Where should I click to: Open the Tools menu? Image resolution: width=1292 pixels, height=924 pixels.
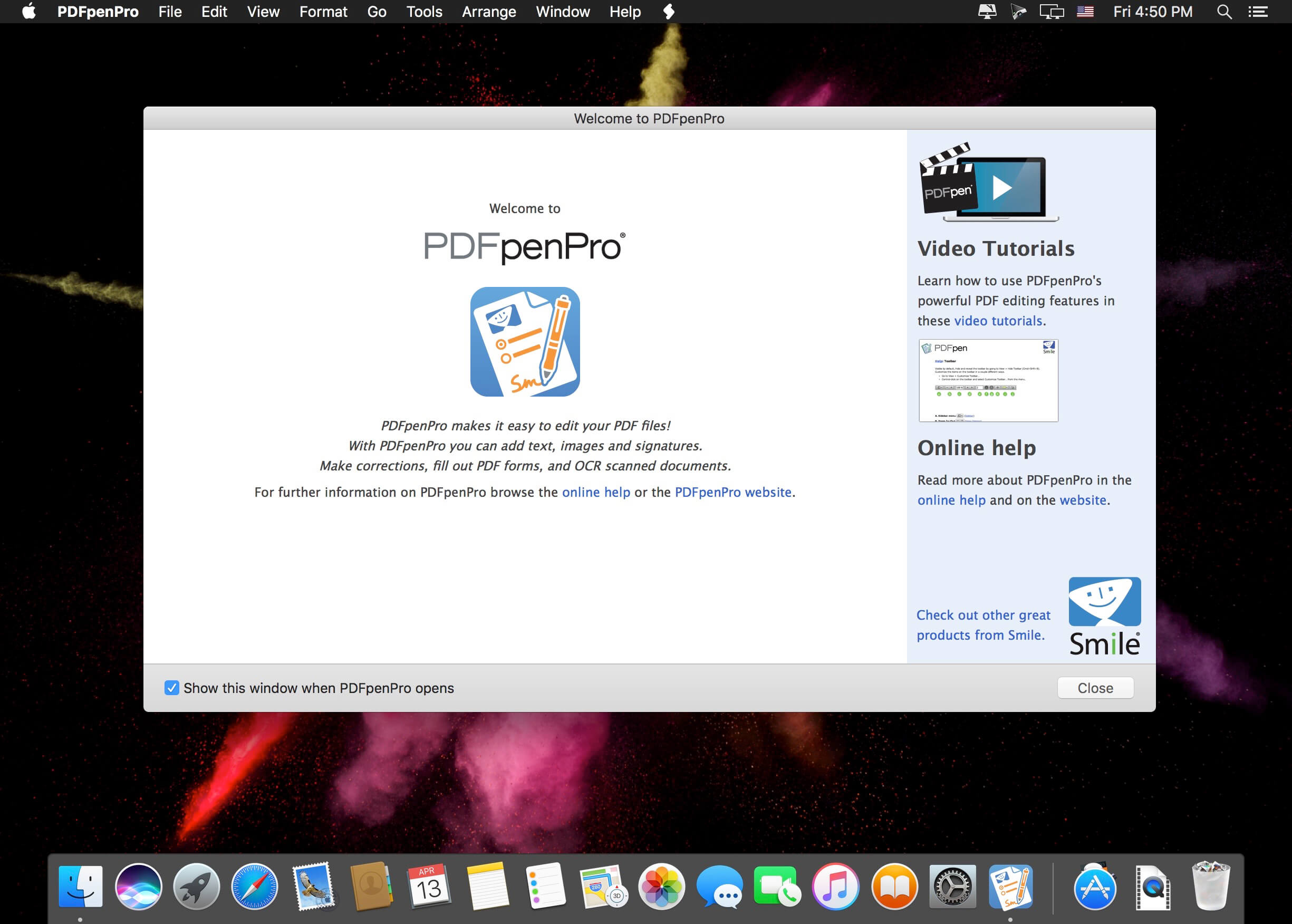click(425, 12)
